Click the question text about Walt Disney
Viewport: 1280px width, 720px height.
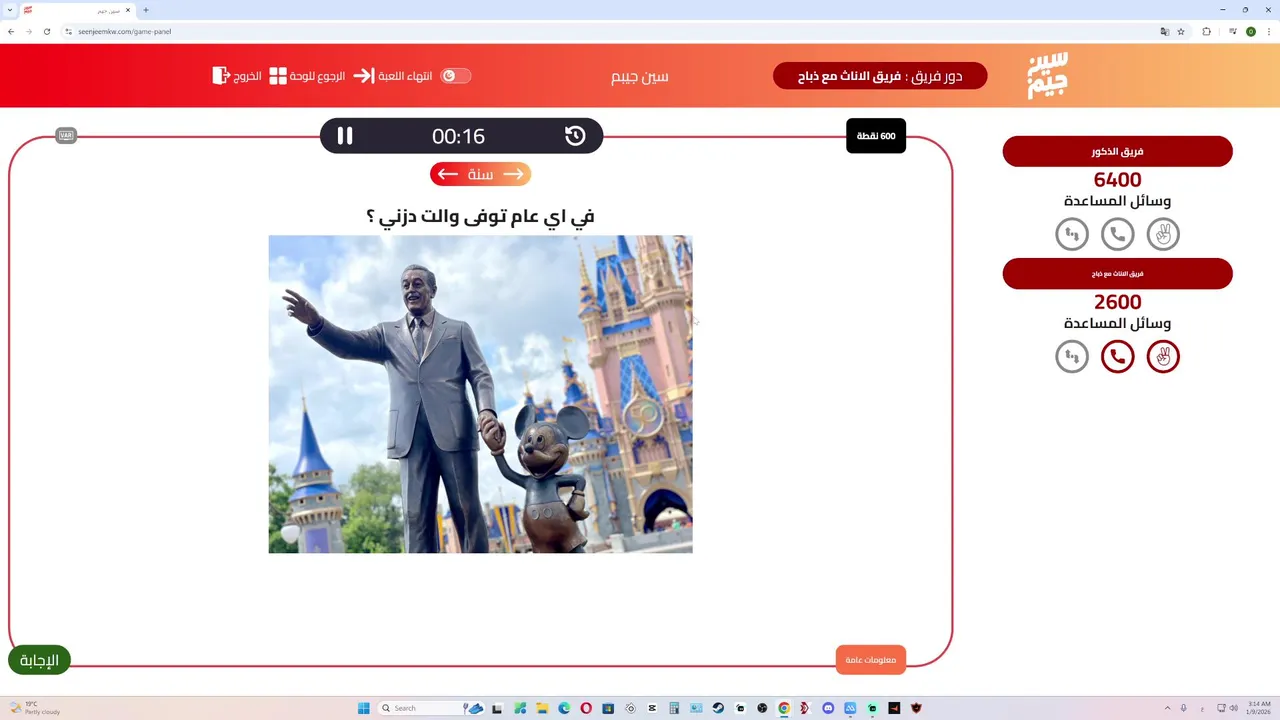(x=481, y=215)
